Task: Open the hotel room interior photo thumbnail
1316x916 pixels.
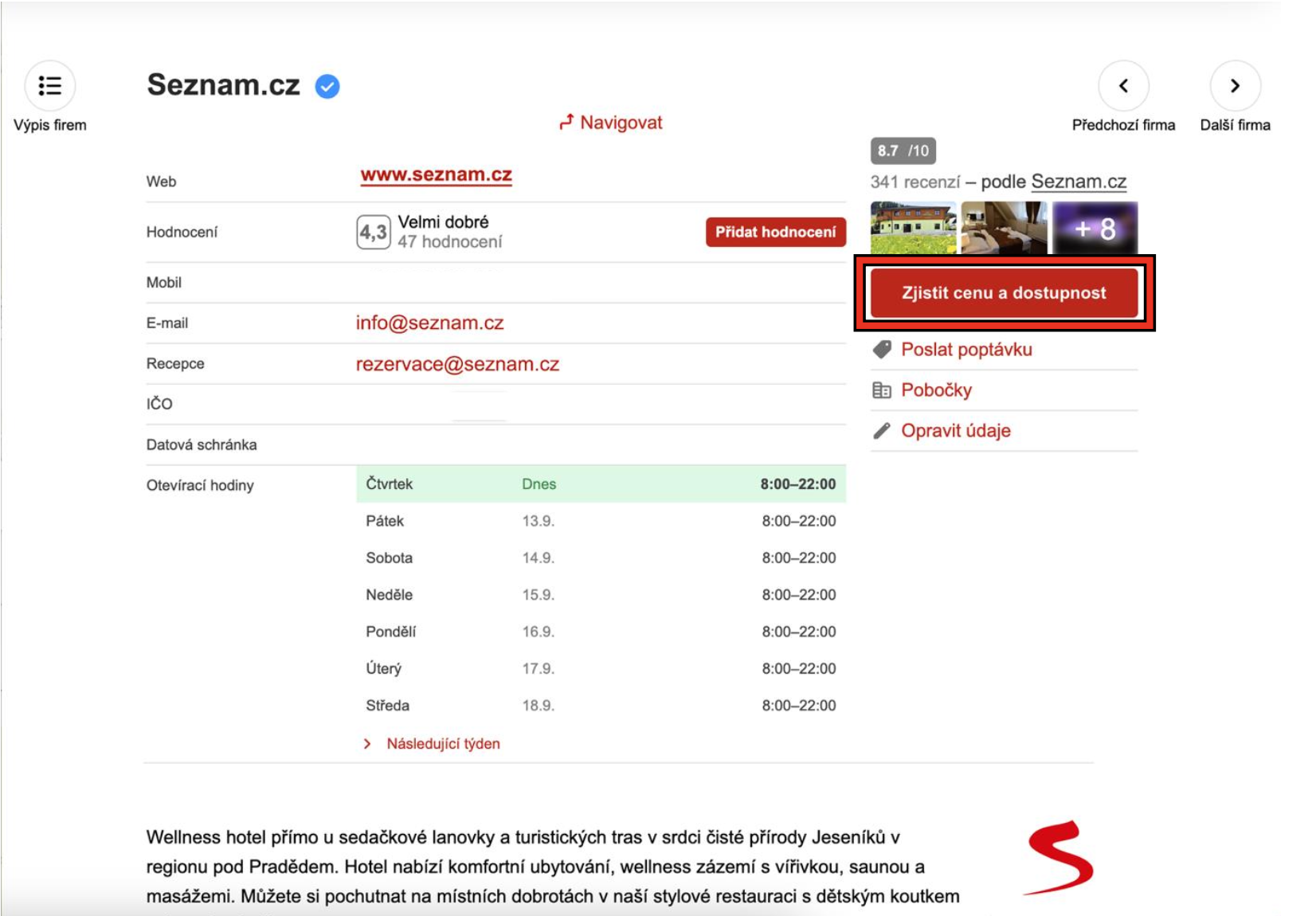Action: [x=1004, y=228]
